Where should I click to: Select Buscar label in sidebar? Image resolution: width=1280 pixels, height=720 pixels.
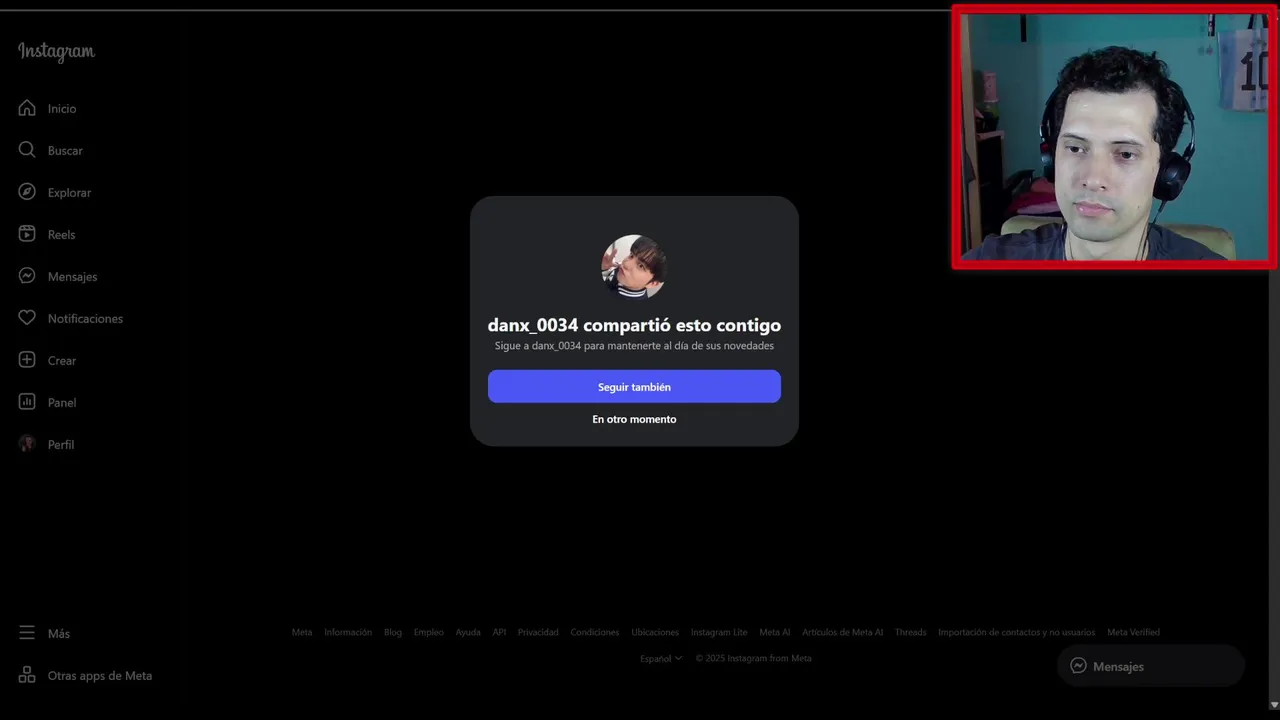(65, 151)
